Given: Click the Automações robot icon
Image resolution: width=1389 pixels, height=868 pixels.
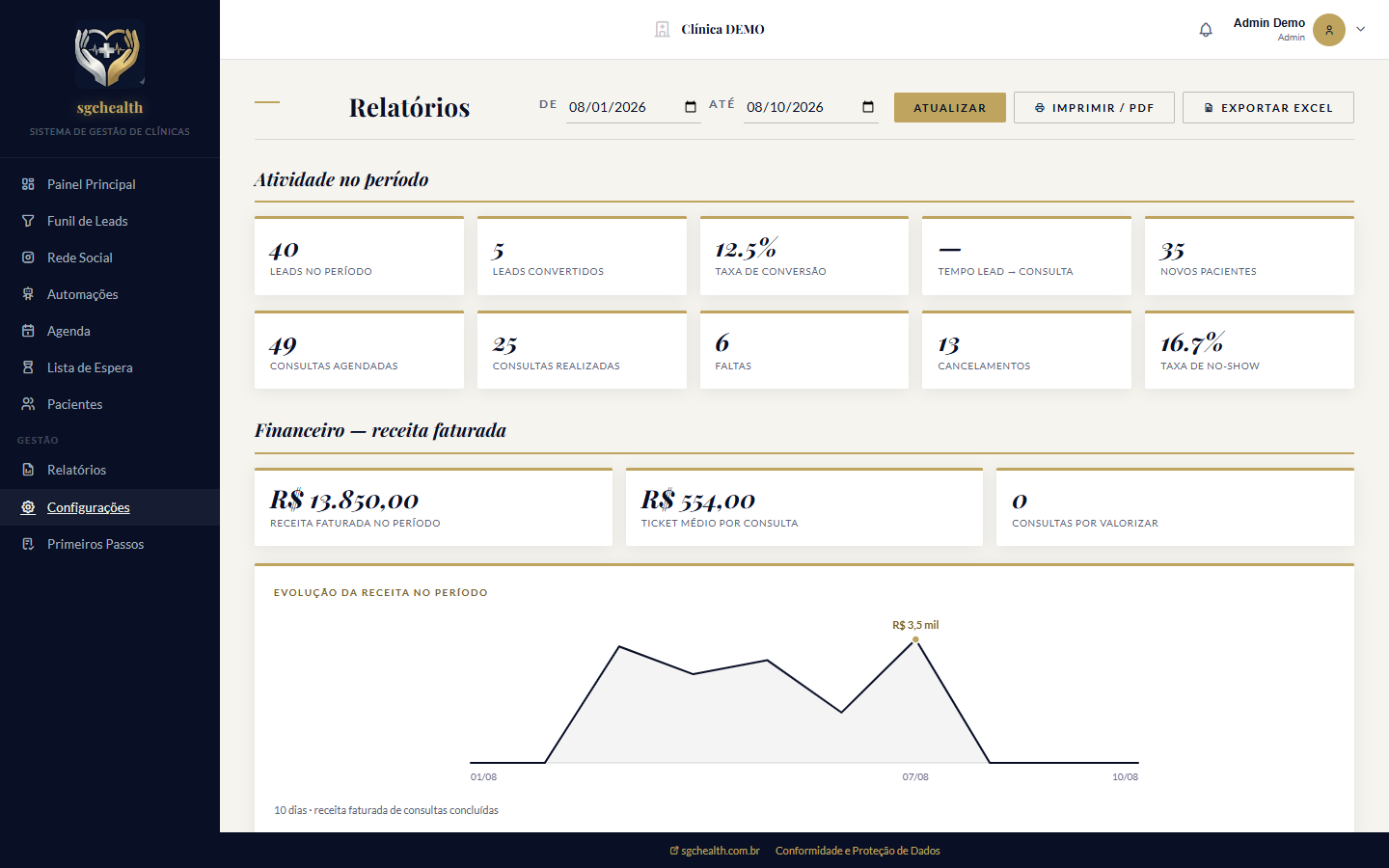Looking at the screenshot, I should click(x=28, y=294).
